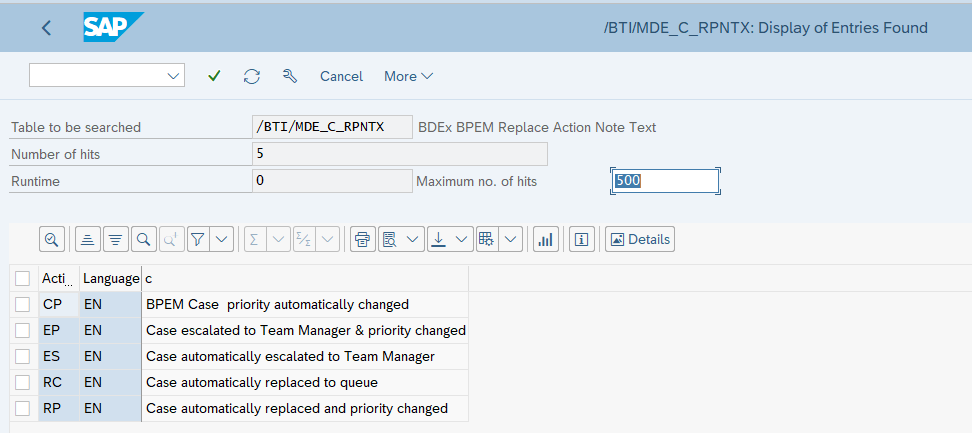Click 'Case automatically escalated to Team Manager' cell
This screenshot has height=433, width=972.
point(305,356)
